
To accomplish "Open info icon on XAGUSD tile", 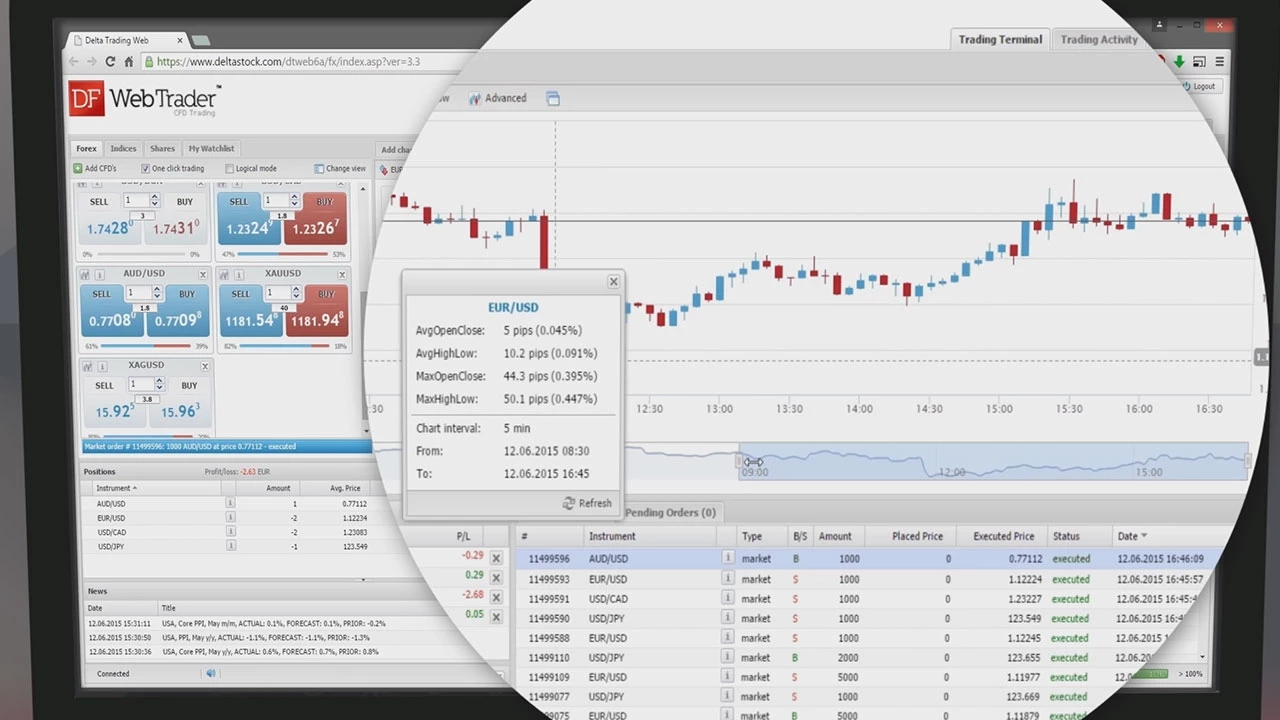I will (x=100, y=366).
